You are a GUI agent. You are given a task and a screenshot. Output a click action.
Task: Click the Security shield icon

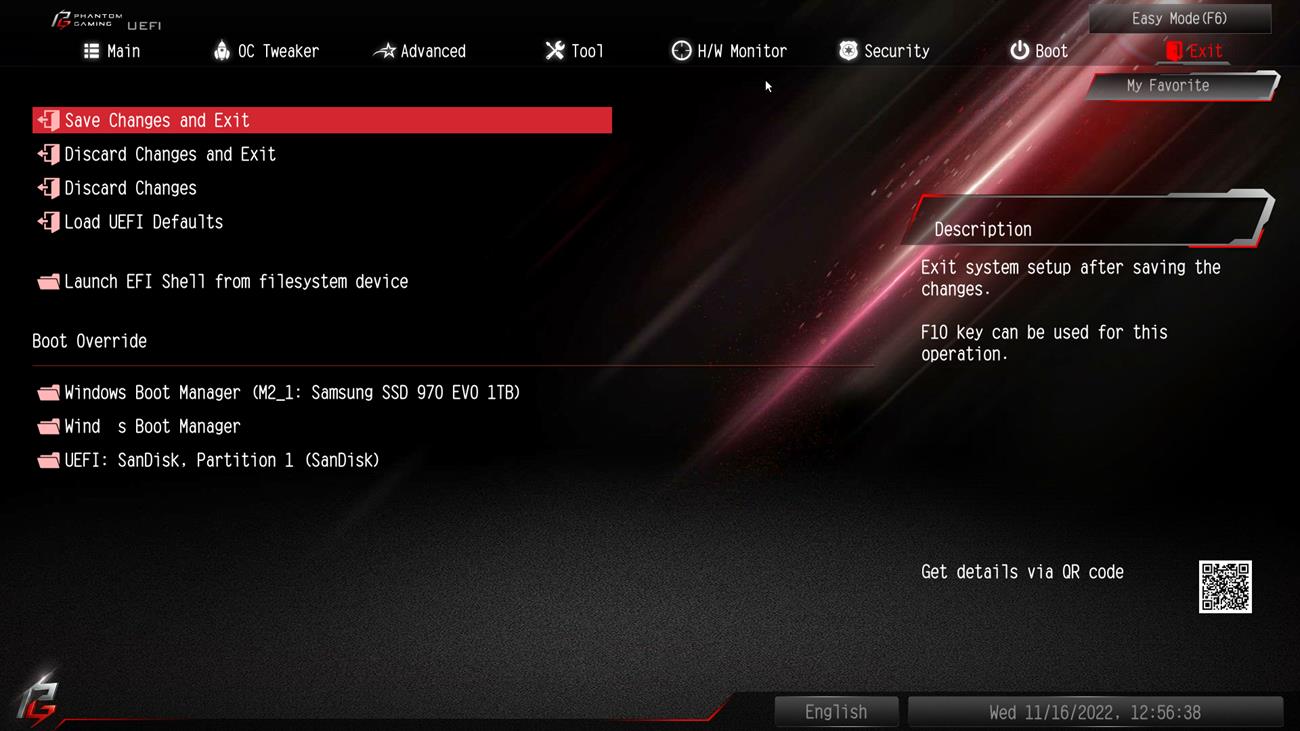[x=848, y=51]
